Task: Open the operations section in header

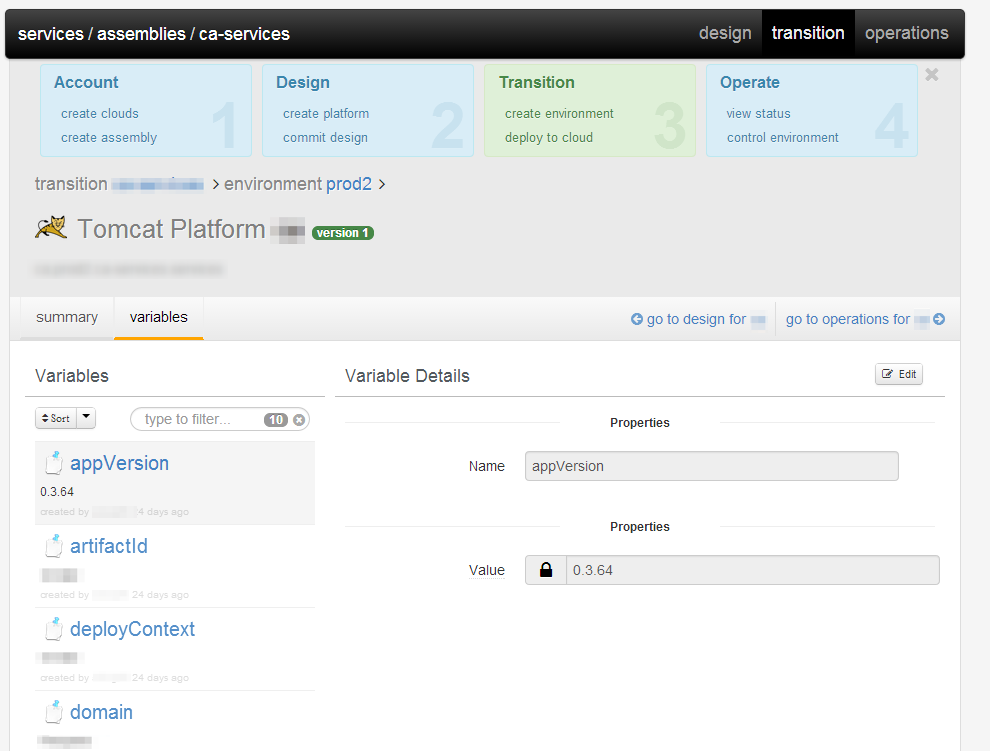Action: point(906,33)
